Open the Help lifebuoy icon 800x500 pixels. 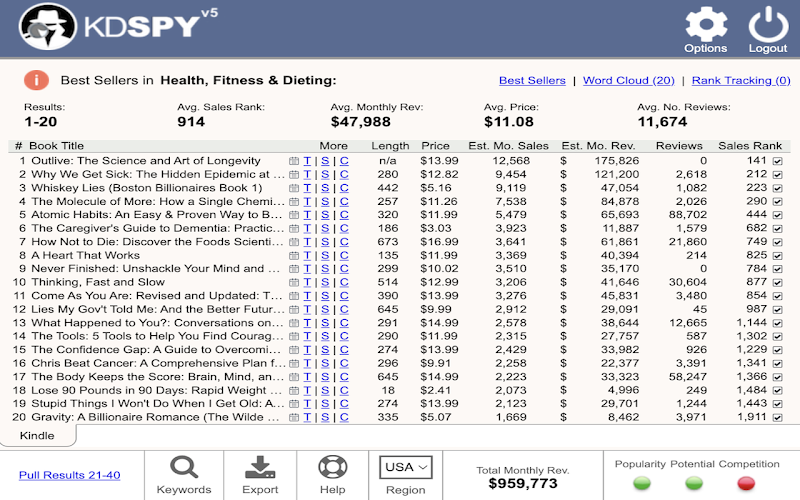click(x=333, y=466)
